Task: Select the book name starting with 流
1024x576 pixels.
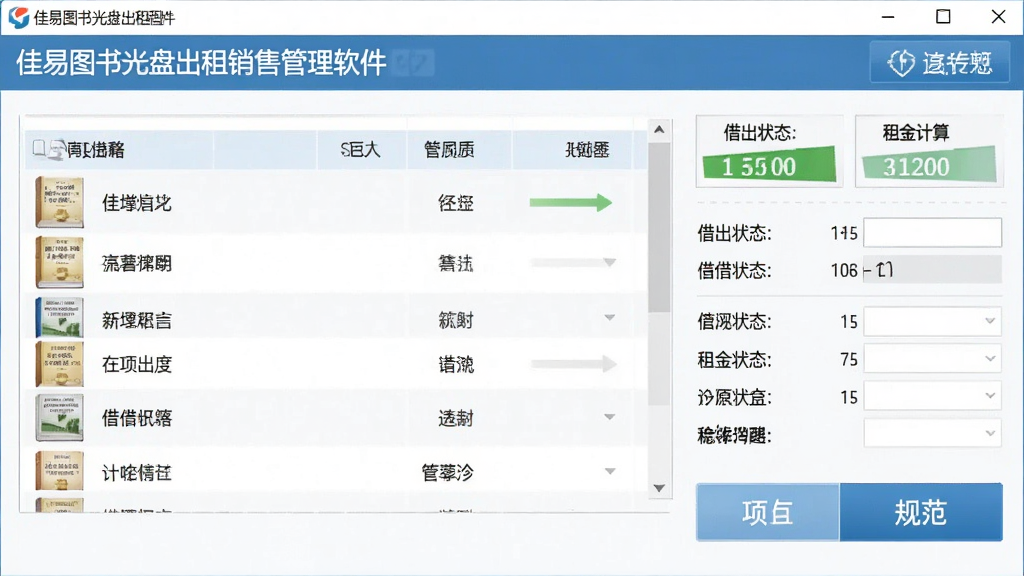Action: point(136,263)
